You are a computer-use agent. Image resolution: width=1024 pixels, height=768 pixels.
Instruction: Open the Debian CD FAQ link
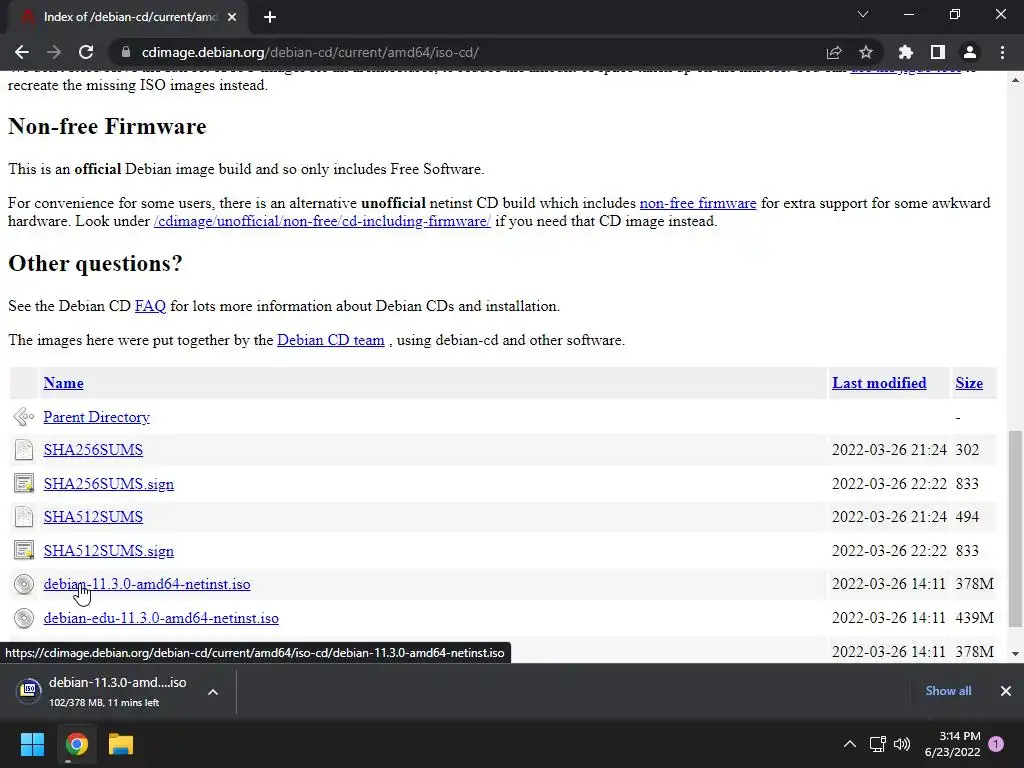150,306
